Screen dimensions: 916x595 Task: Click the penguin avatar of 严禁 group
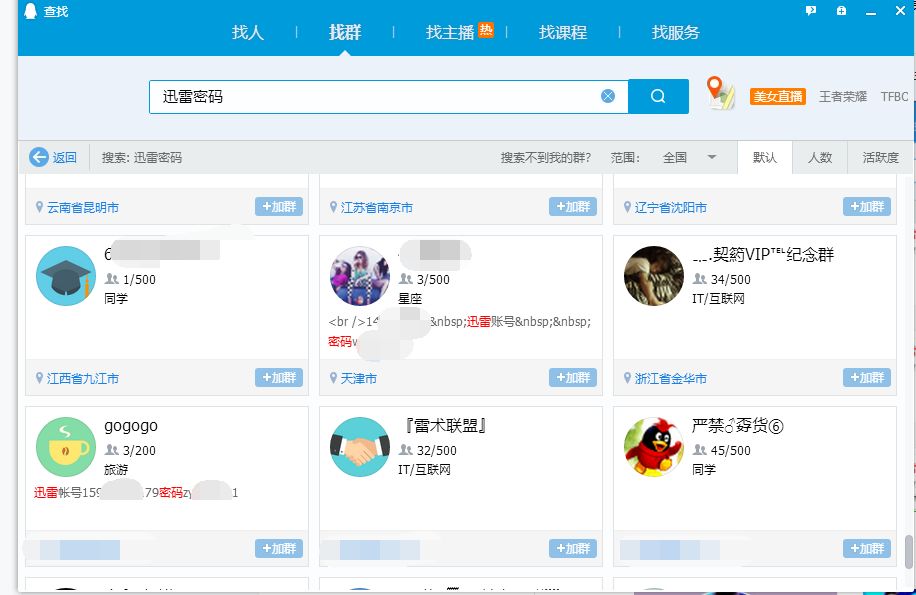tap(653, 446)
